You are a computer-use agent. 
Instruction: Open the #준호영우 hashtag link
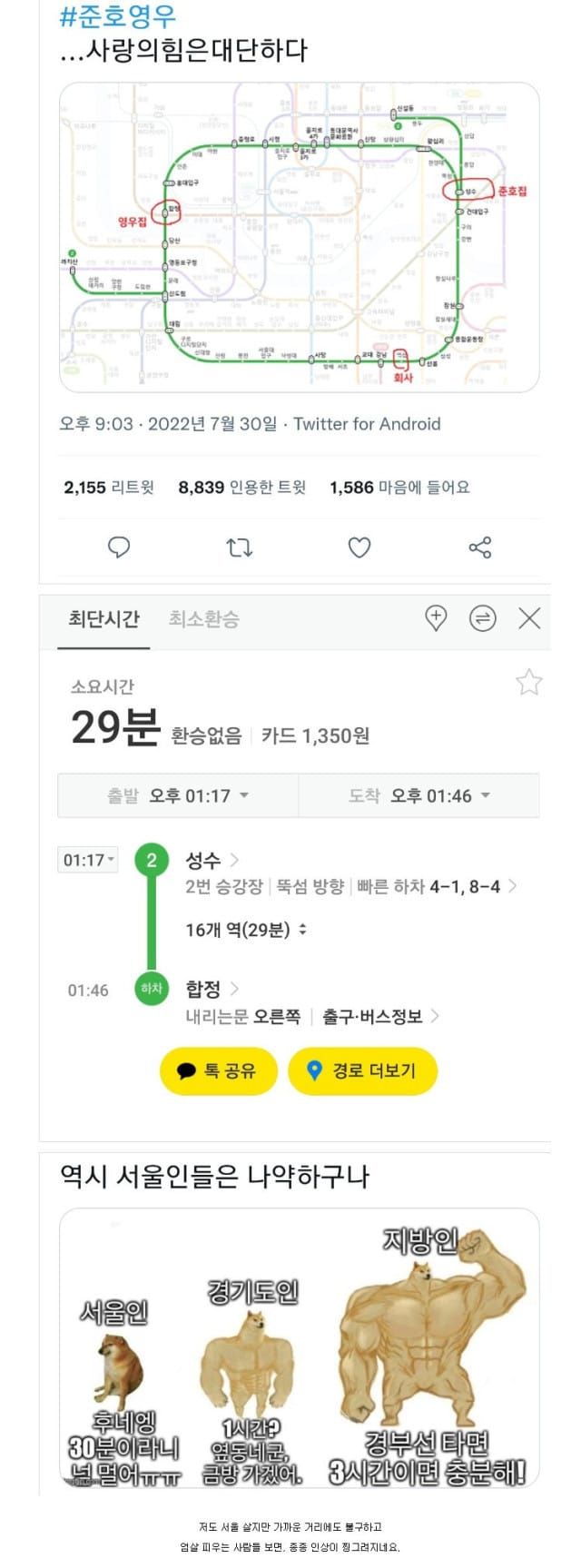[x=118, y=16]
